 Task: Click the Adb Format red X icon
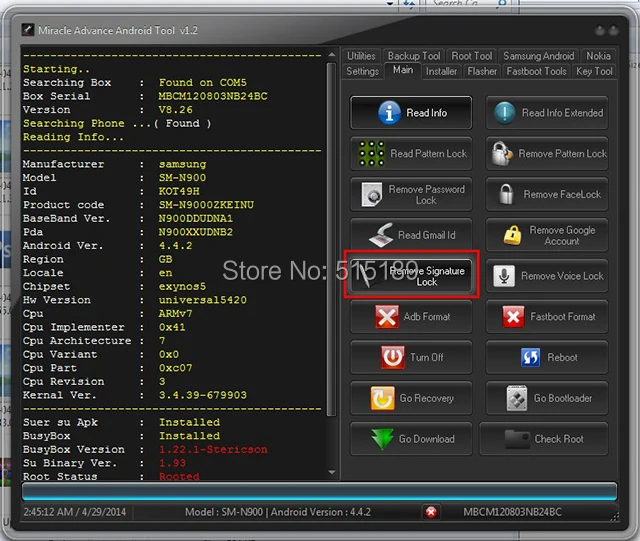(x=387, y=317)
